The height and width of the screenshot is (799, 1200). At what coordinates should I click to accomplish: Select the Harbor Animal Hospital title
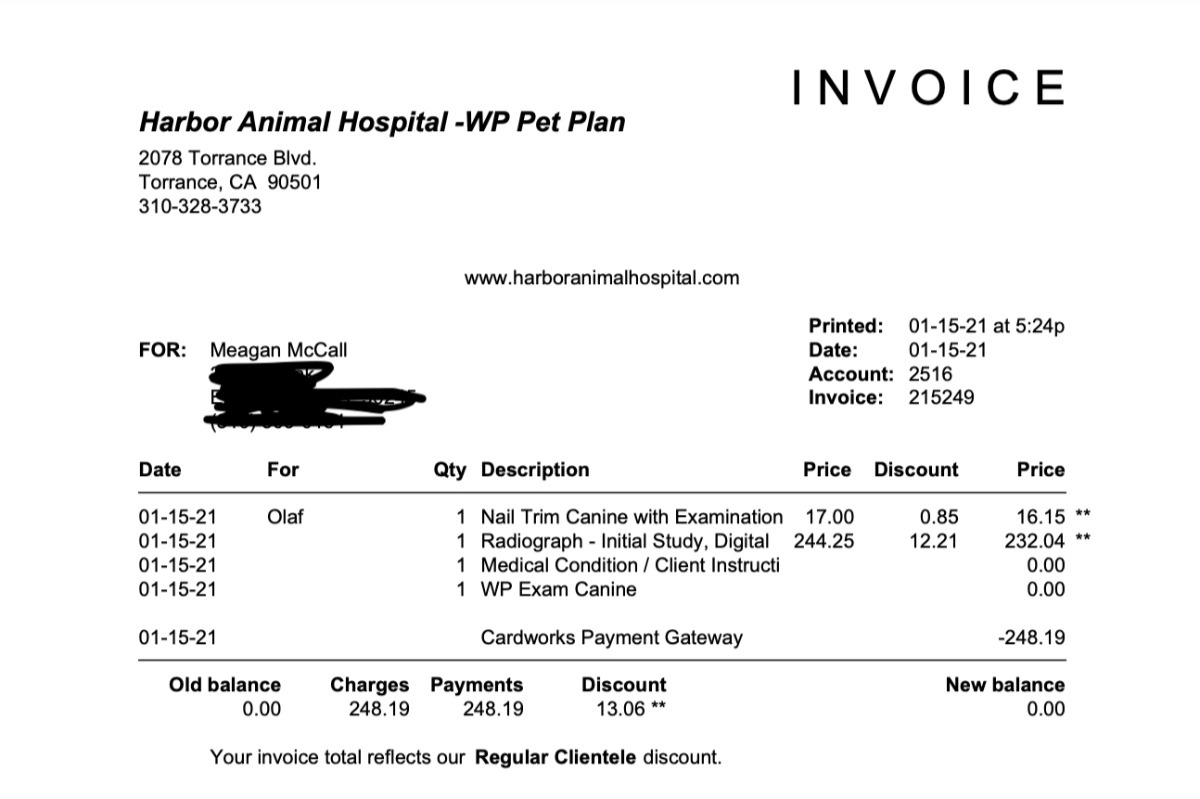(382, 123)
